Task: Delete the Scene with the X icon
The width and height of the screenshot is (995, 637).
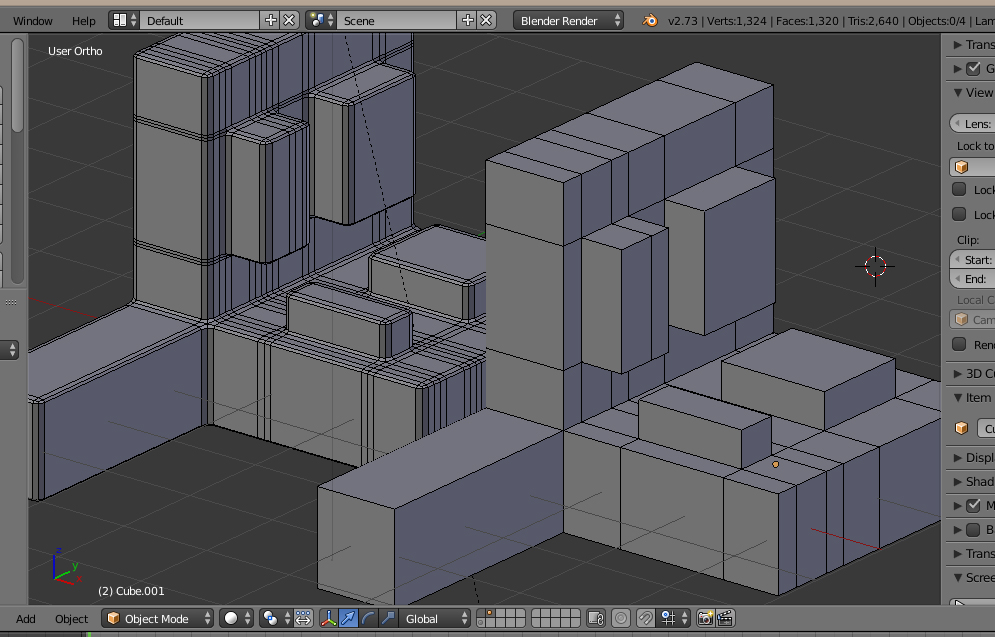Action: (x=486, y=20)
